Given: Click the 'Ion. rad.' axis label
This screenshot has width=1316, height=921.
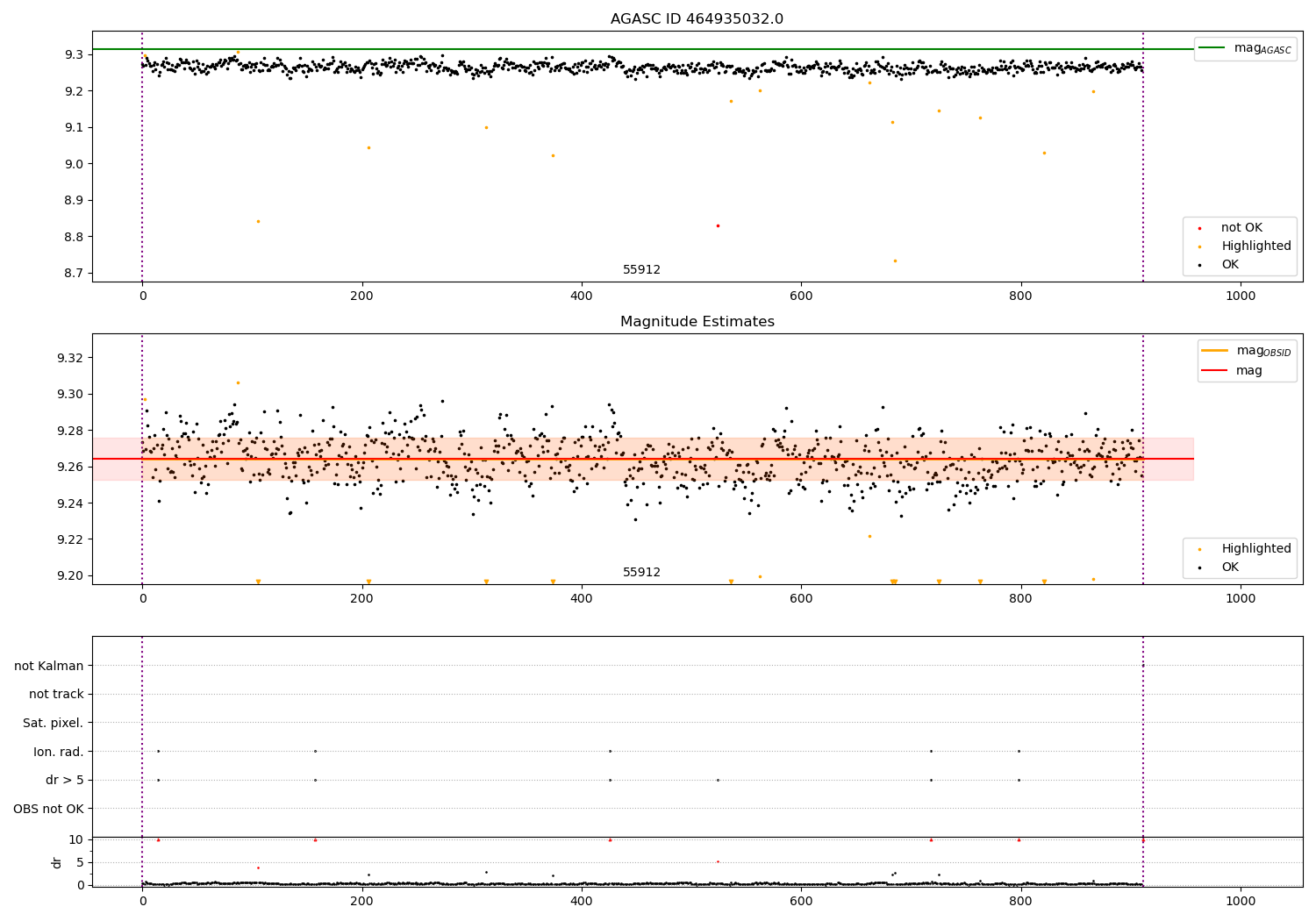Looking at the screenshot, I should (59, 752).
